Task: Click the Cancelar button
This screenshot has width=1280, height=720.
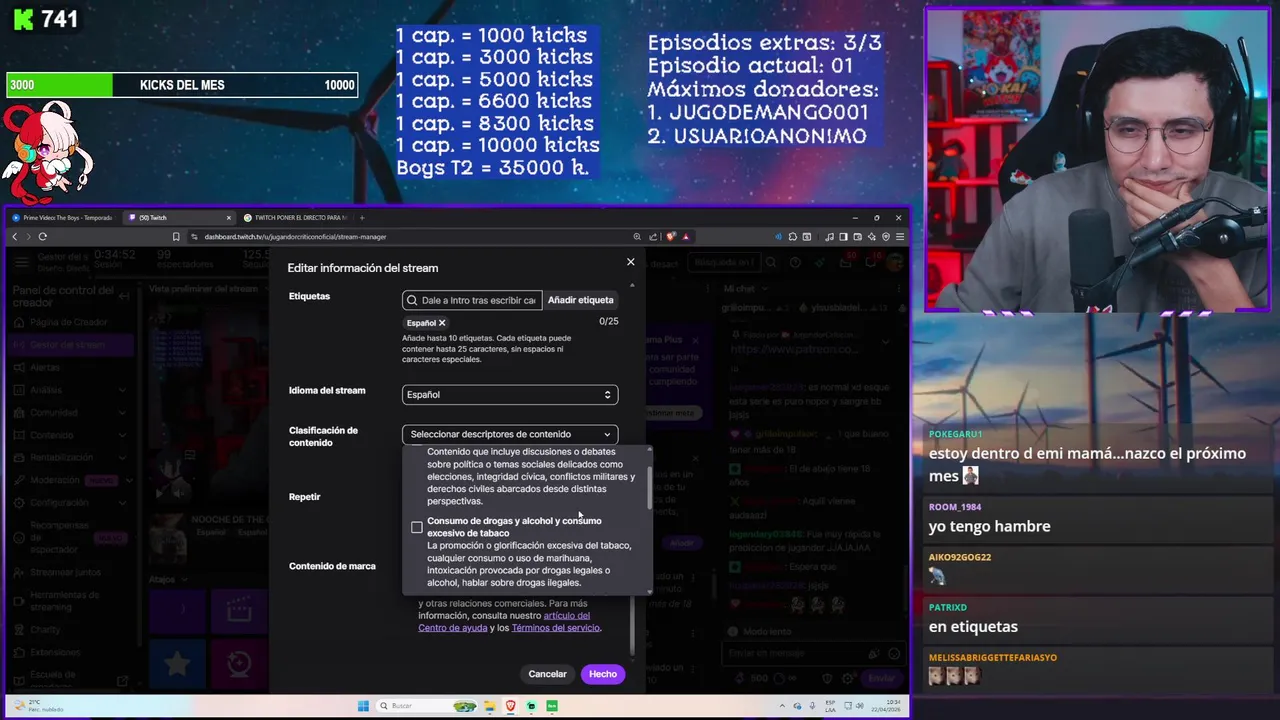Action: [x=547, y=674]
